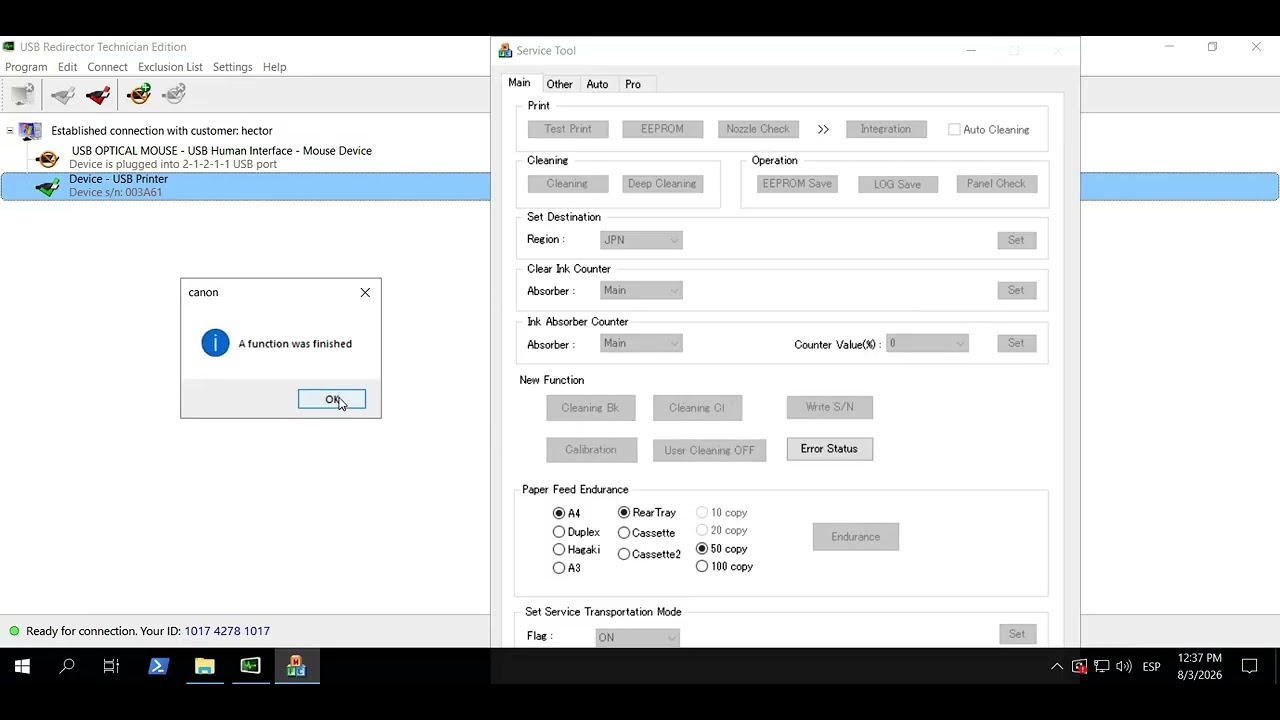
Task: Click the add excluded device toolbar icon
Action: [x=139, y=94]
